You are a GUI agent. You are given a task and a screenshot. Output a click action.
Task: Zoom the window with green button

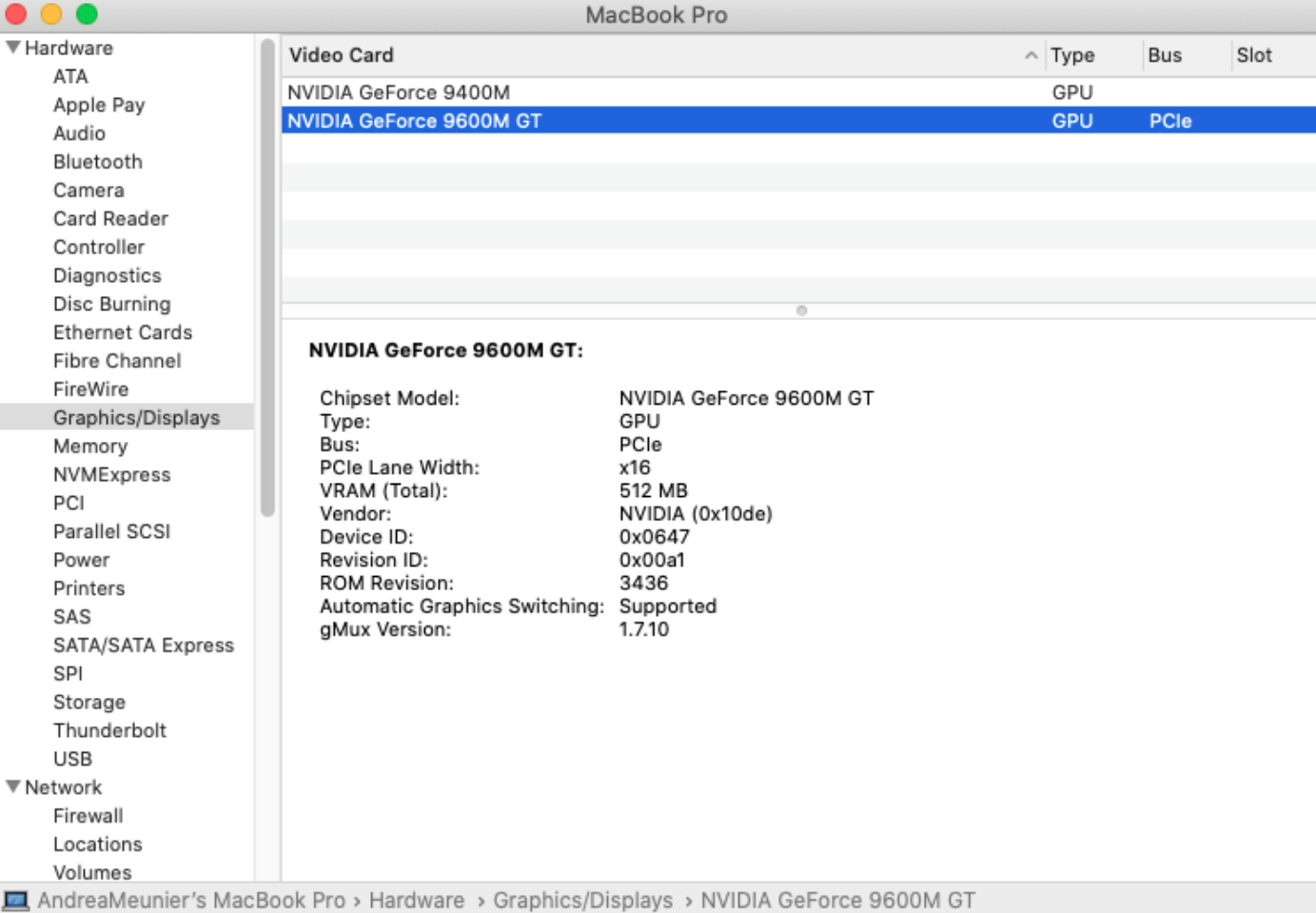87,14
